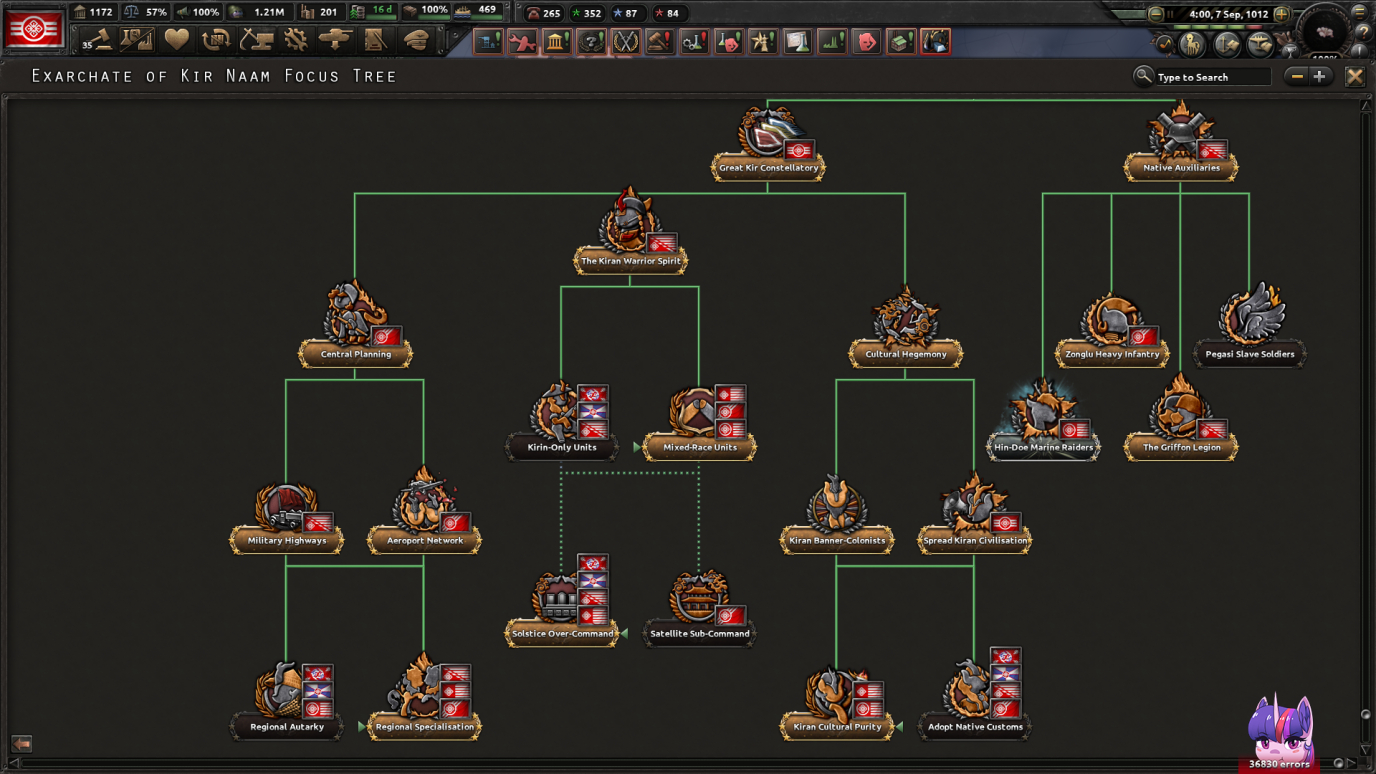Open the Research icon beside Decisions

137,40
